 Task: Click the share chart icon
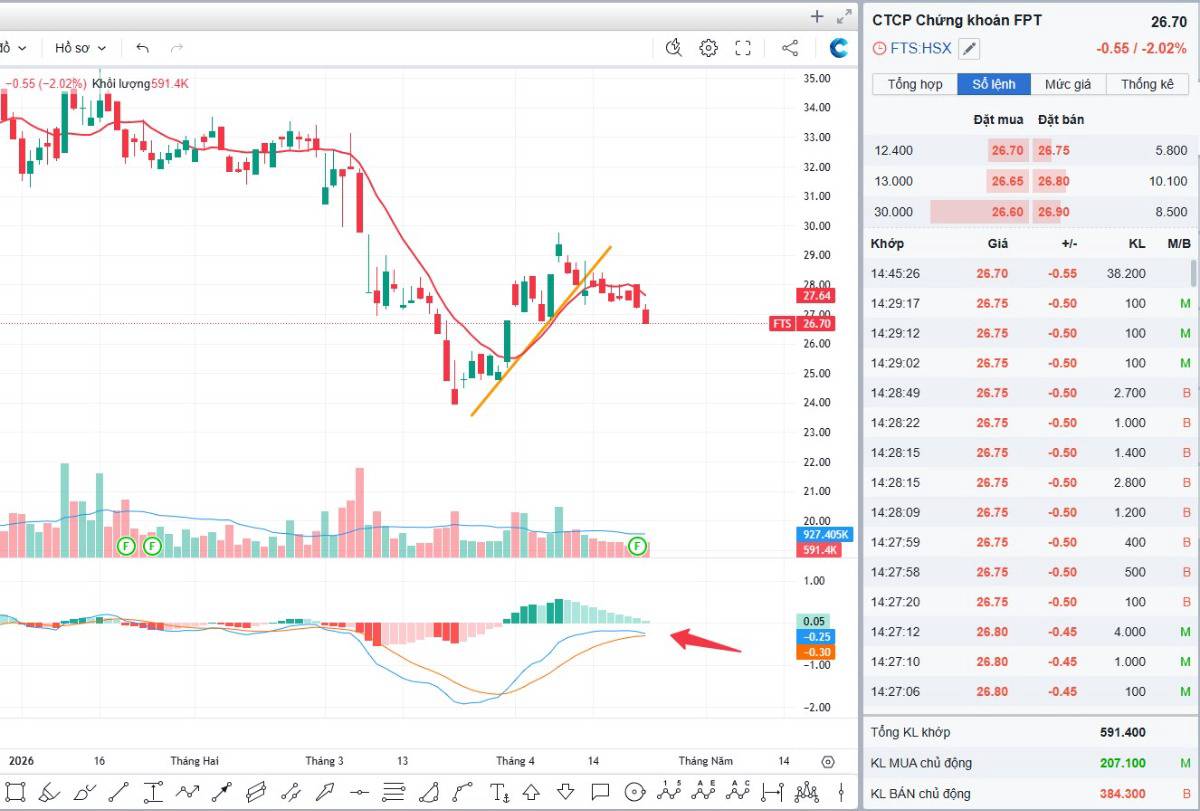[789, 48]
